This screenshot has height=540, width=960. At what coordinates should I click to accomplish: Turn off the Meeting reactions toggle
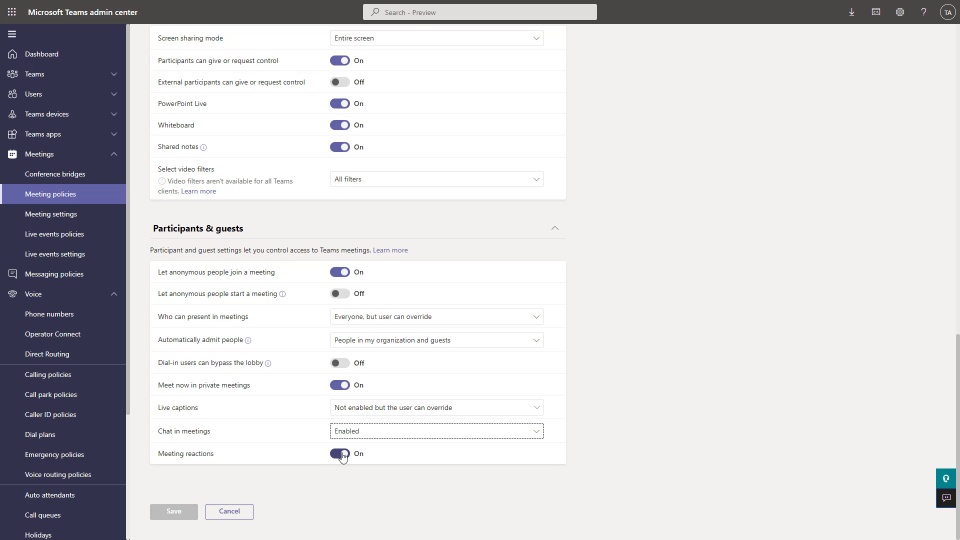click(x=340, y=454)
